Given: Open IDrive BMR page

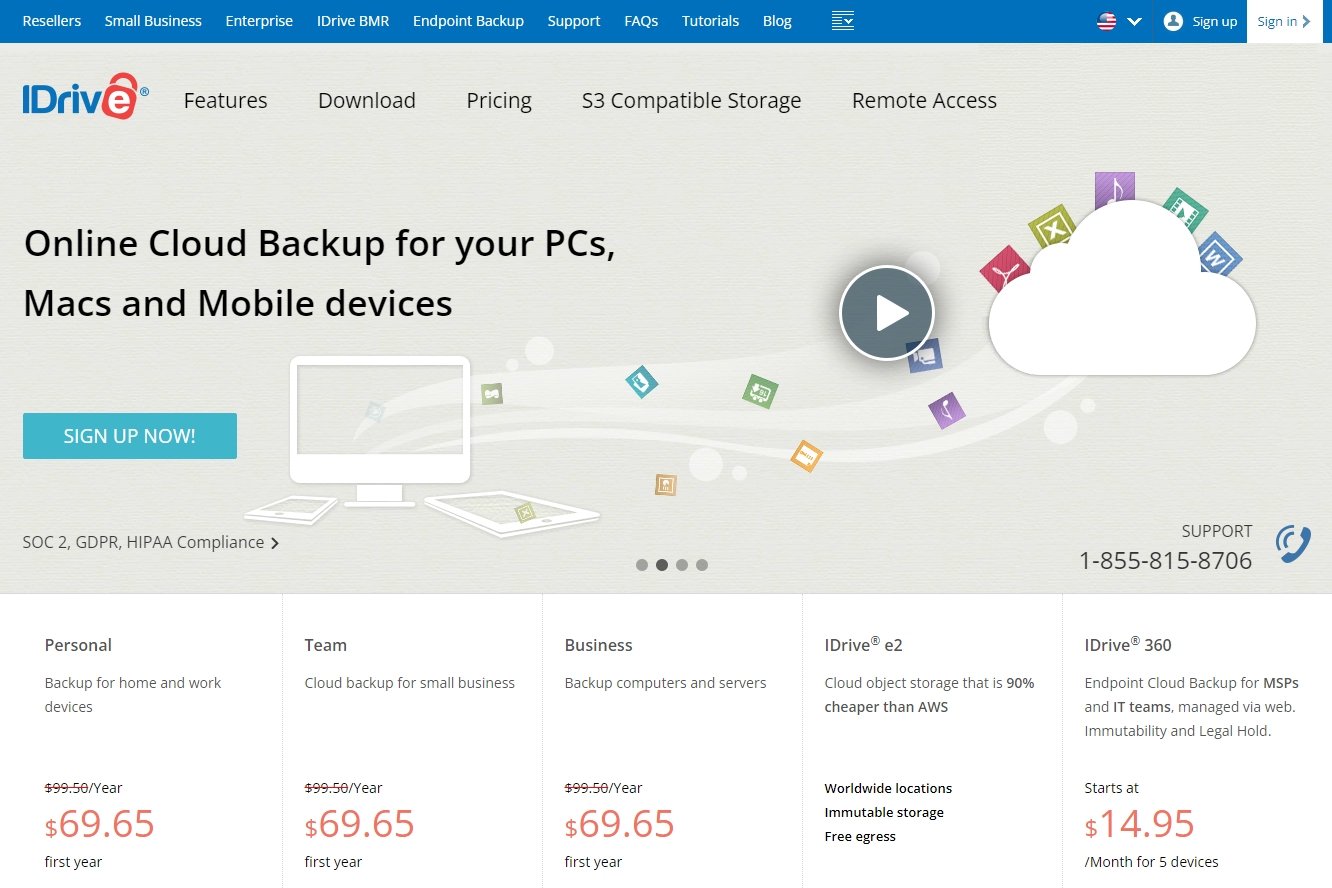Looking at the screenshot, I should click(x=353, y=21).
